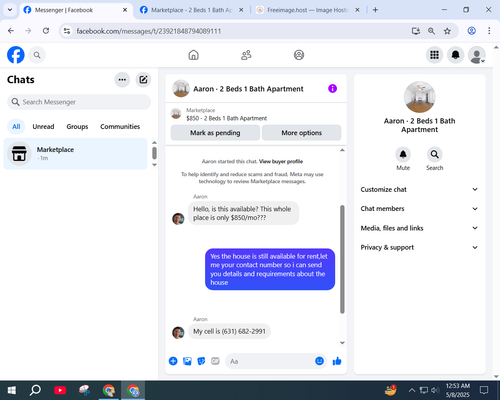
Task: Show hidden system tray icons chevron
Action: 412,390
